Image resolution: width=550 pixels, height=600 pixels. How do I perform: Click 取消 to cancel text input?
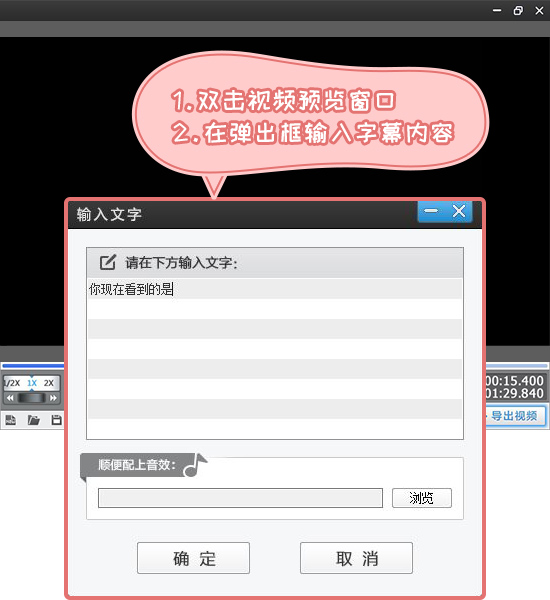click(x=356, y=558)
